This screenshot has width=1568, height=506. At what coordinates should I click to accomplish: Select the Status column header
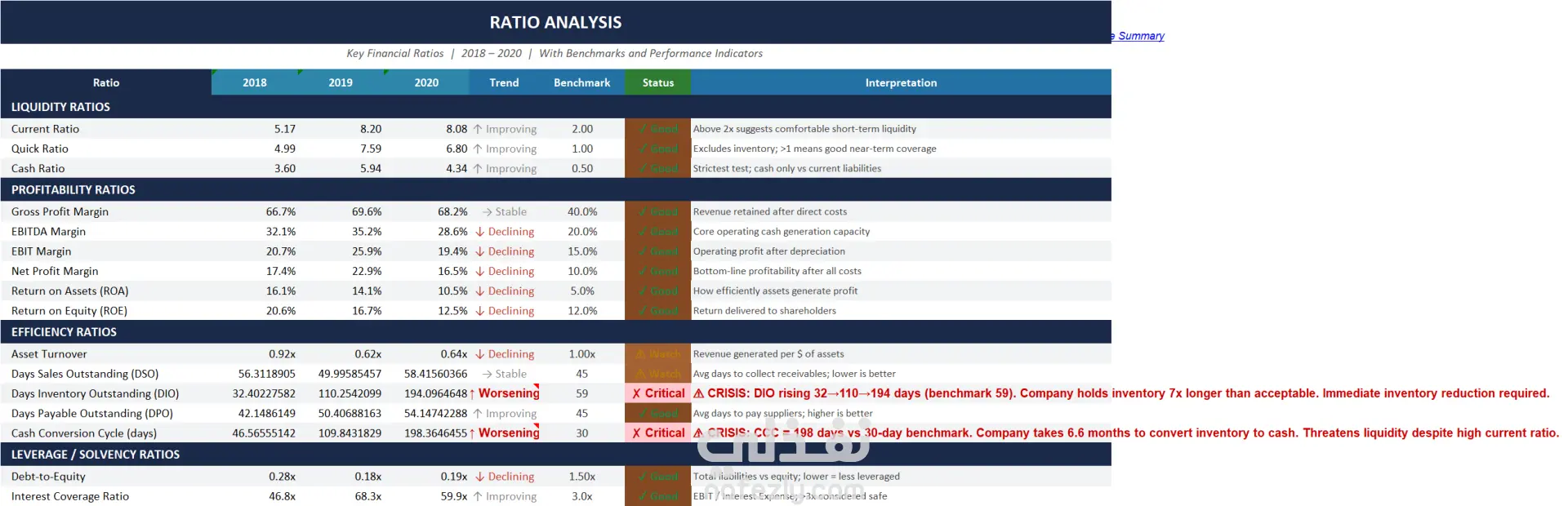pyautogui.click(x=658, y=82)
